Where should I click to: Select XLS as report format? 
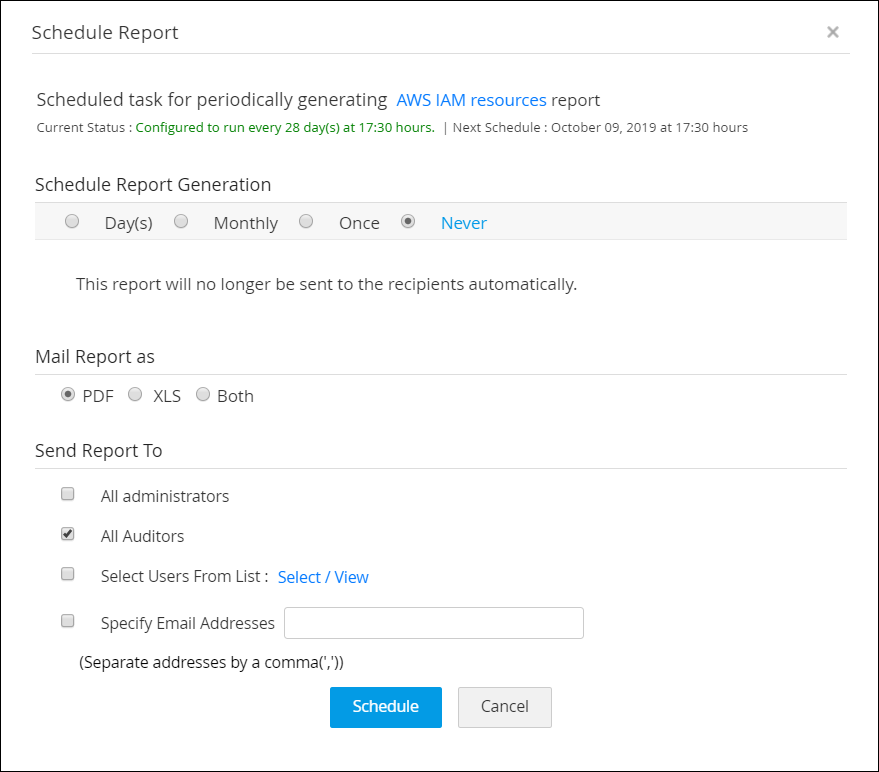(135, 395)
